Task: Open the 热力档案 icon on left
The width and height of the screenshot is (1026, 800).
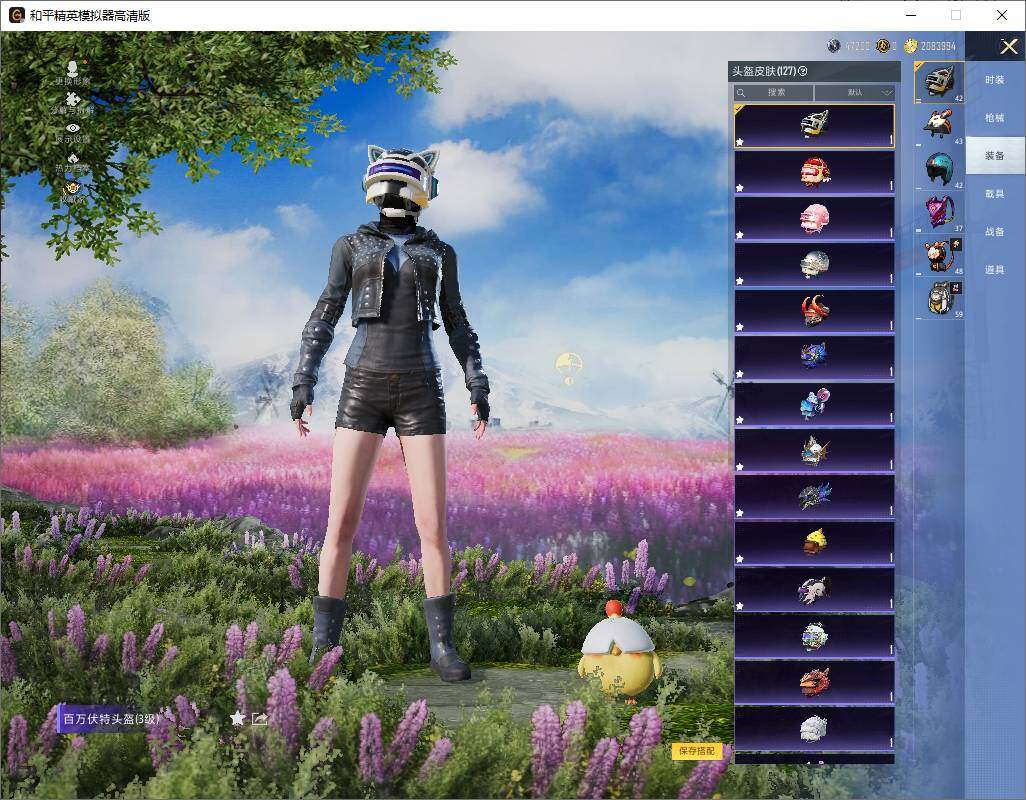Action: [73, 158]
